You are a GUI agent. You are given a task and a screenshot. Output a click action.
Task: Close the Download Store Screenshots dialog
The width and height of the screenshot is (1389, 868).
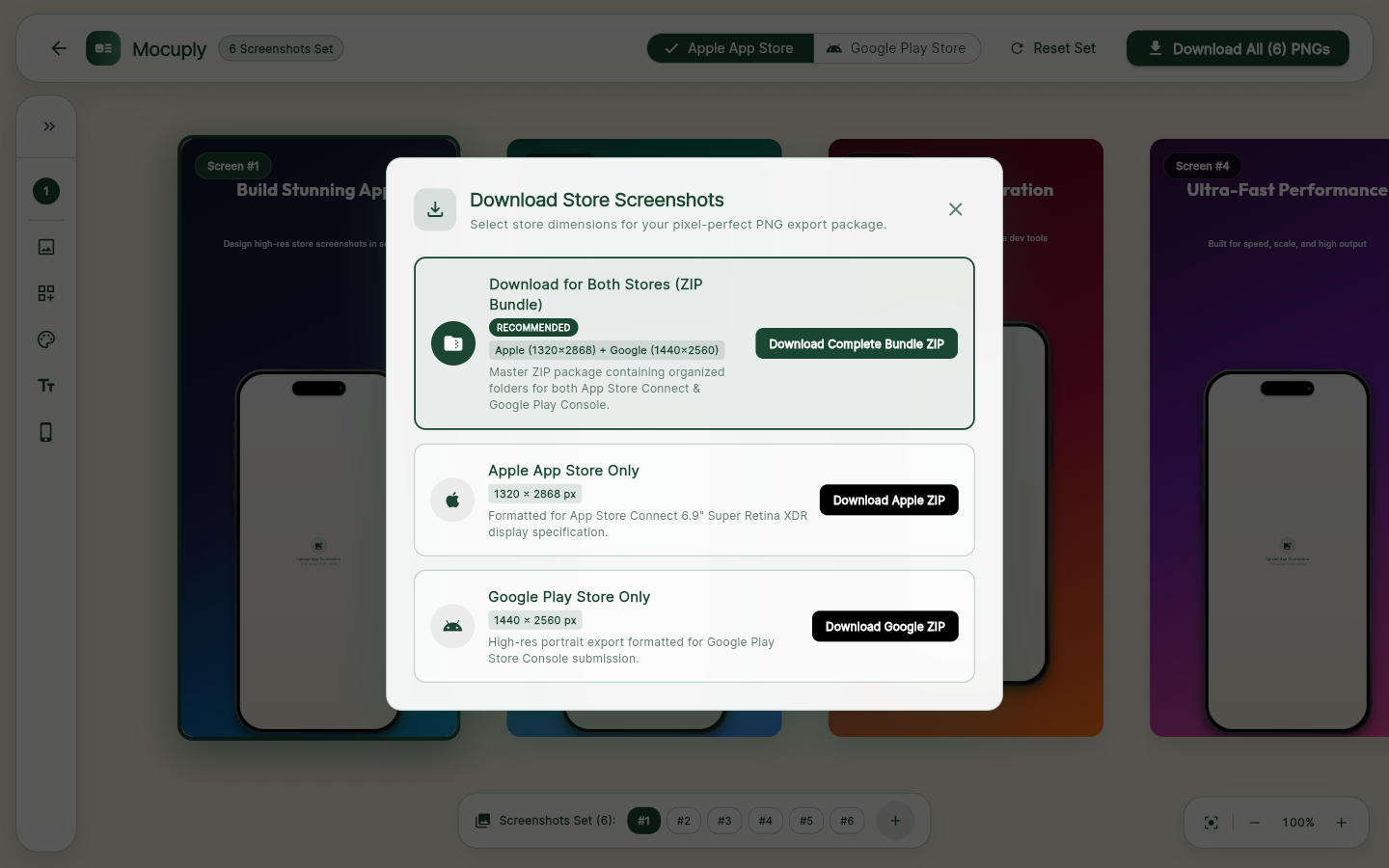955,209
